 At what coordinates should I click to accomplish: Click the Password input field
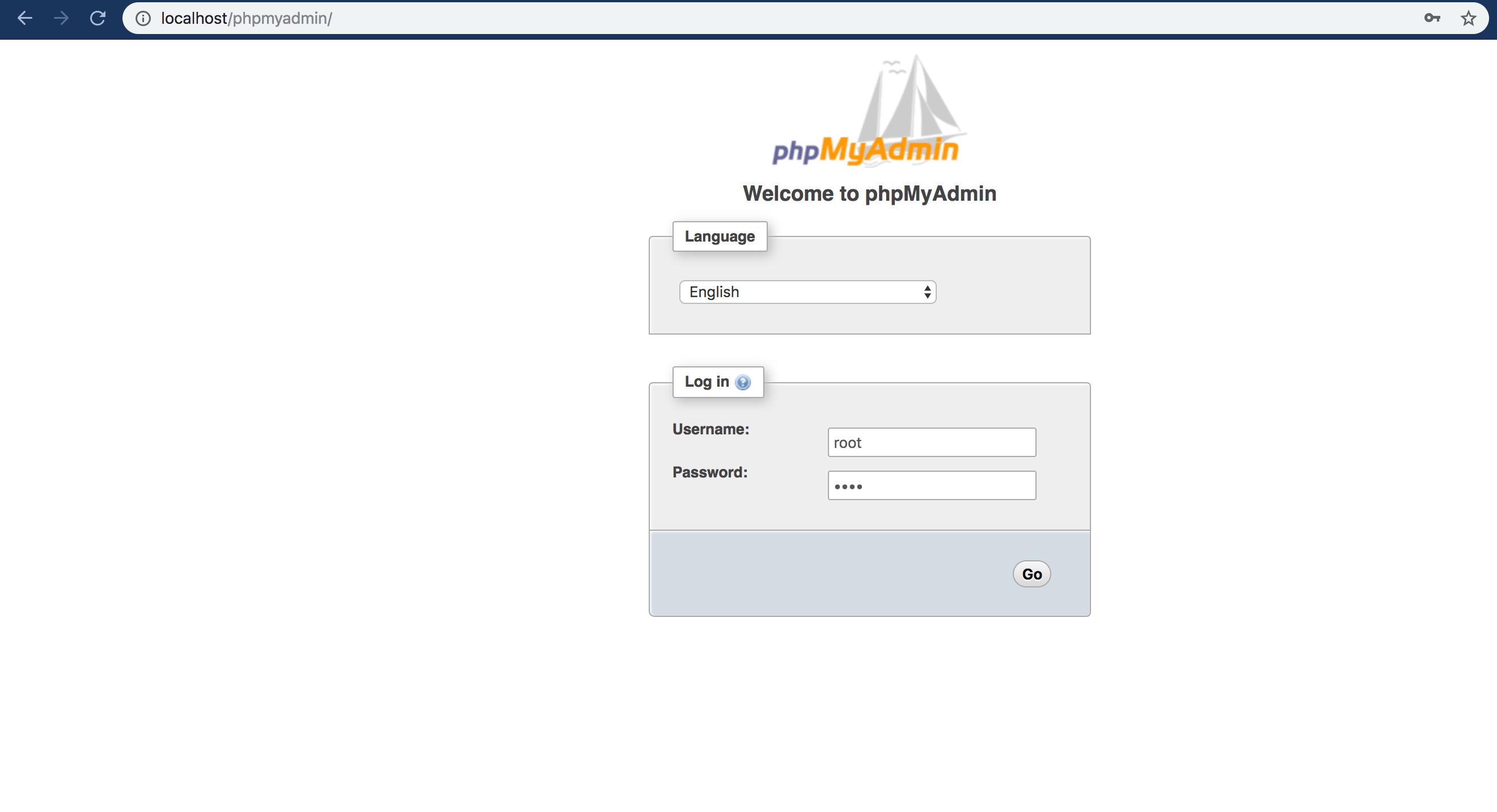pyautogui.click(x=932, y=485)
